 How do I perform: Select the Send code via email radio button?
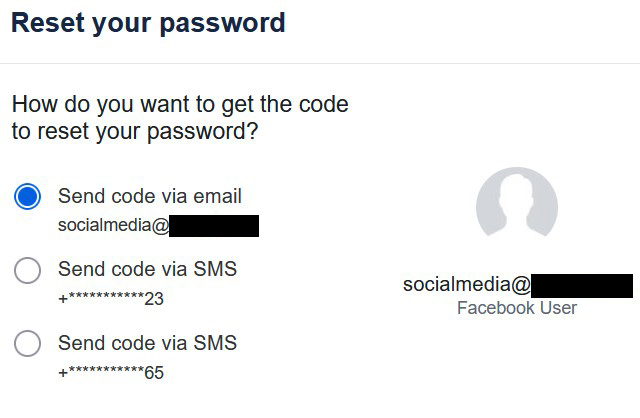pos(28,196)
